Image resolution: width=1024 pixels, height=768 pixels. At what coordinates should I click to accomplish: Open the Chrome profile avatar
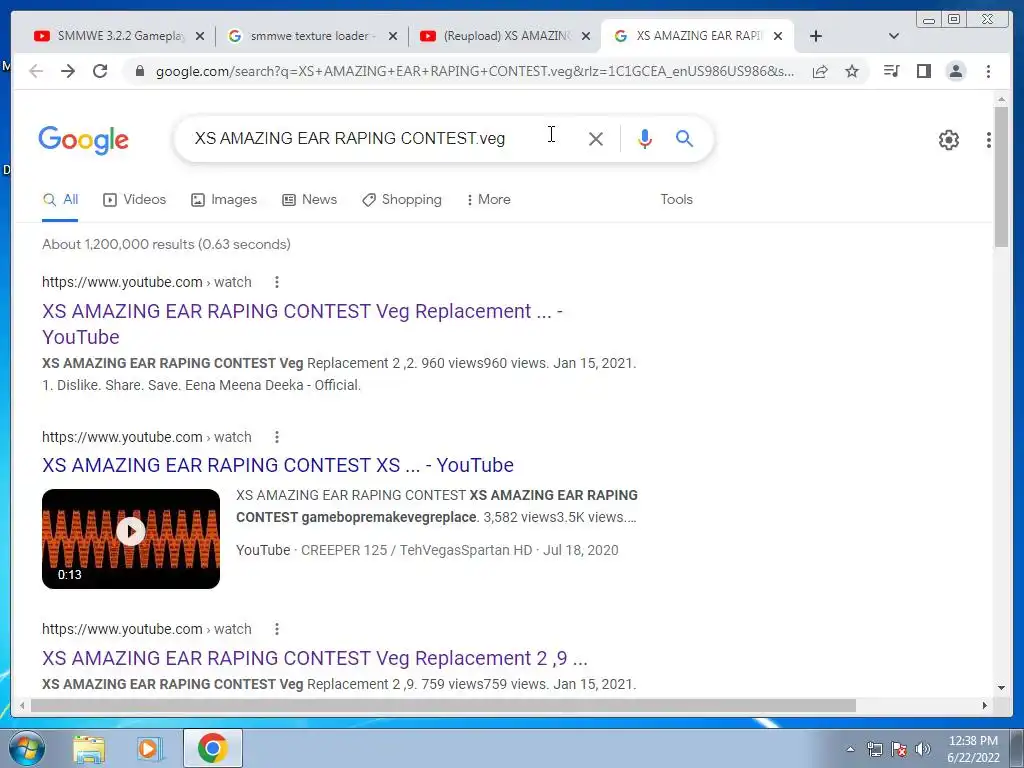(955, 71)
